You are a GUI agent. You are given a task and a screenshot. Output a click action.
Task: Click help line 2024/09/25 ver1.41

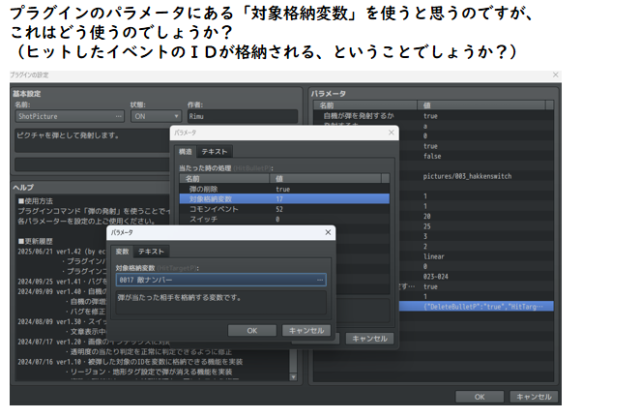[61, 282]
